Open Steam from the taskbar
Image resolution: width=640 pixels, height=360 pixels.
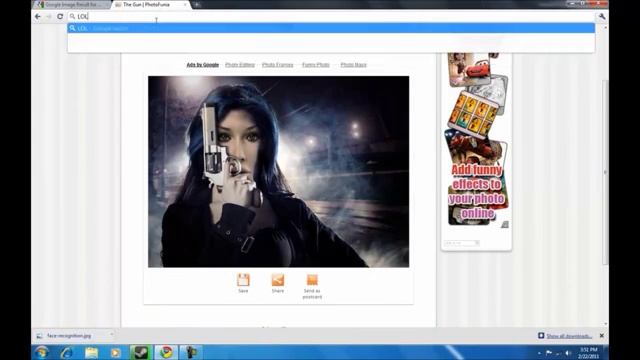(141, 352)
